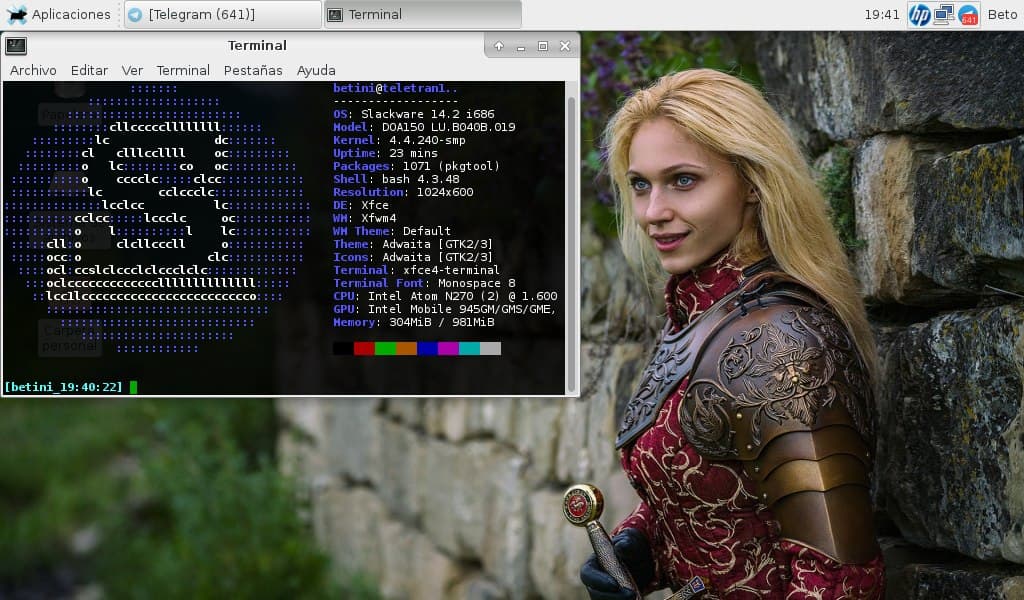Viewport: 1024px width, 600px height.
Task: Click the red color block in terminal output
Action: point(364,348)
